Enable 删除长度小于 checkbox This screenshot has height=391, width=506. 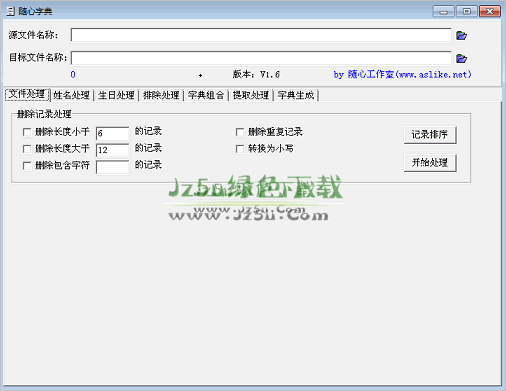click(27, 132)
